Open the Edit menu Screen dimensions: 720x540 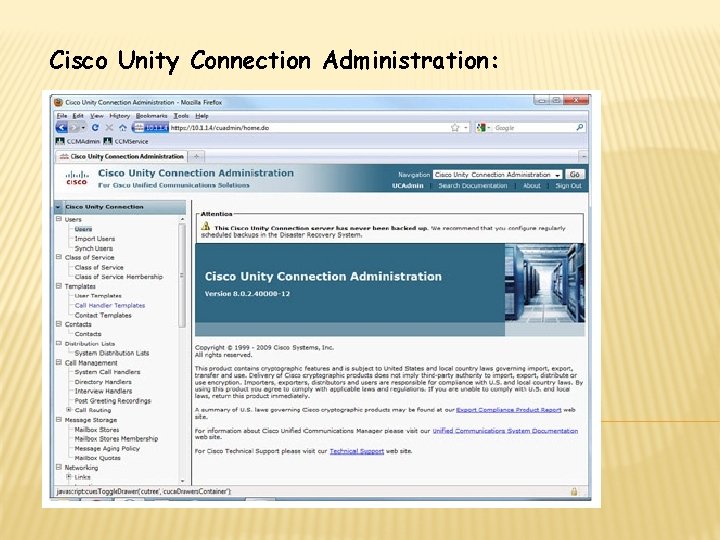tap(78, 116)
